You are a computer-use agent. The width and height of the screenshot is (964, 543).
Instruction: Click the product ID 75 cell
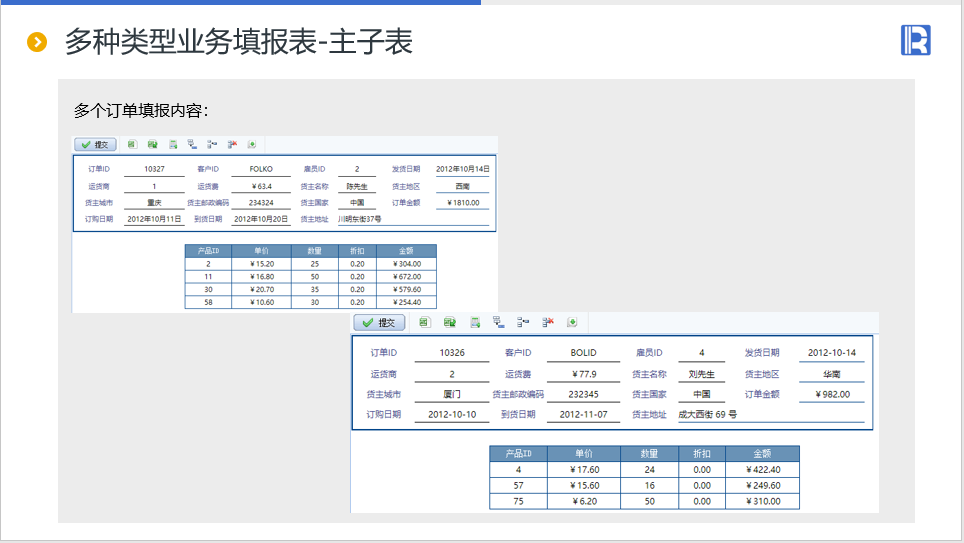518,501
